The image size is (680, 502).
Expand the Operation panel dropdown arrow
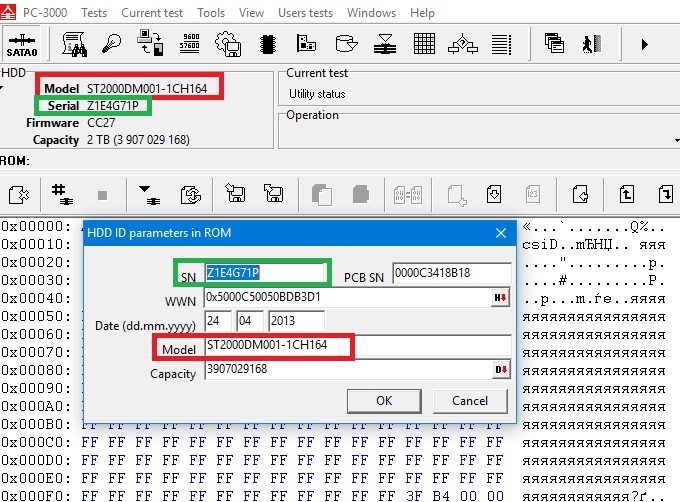(677, 140)
